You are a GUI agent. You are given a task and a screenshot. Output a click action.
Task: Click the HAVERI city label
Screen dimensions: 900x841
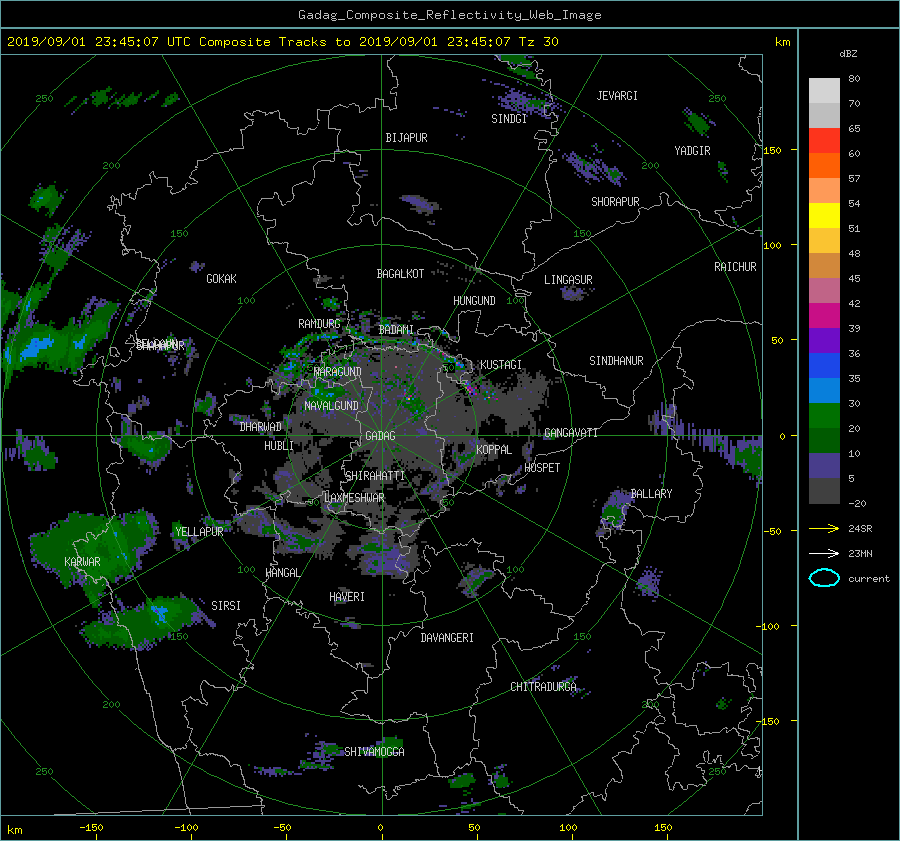[x=347, y=596]
